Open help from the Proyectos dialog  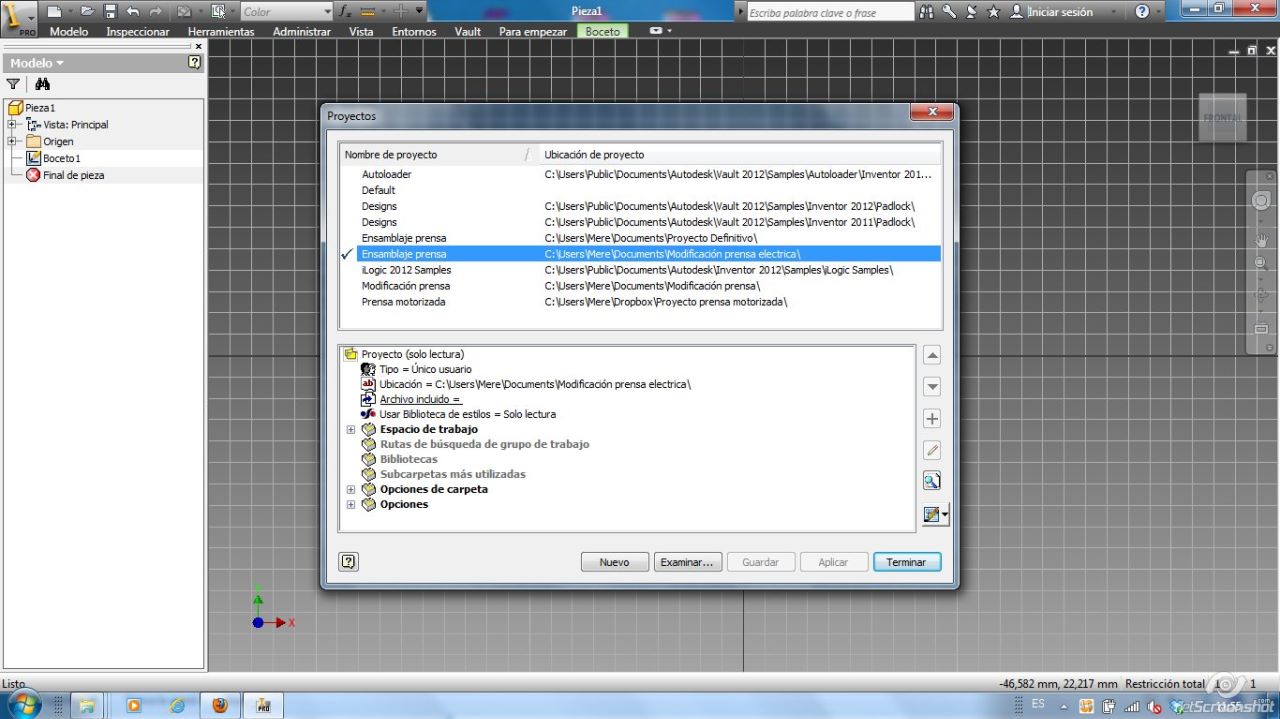(x=348, y=562)
